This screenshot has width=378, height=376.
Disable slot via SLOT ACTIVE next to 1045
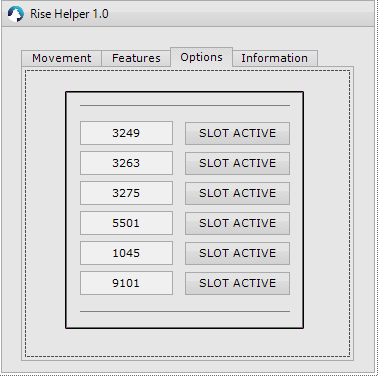[237, 253]
